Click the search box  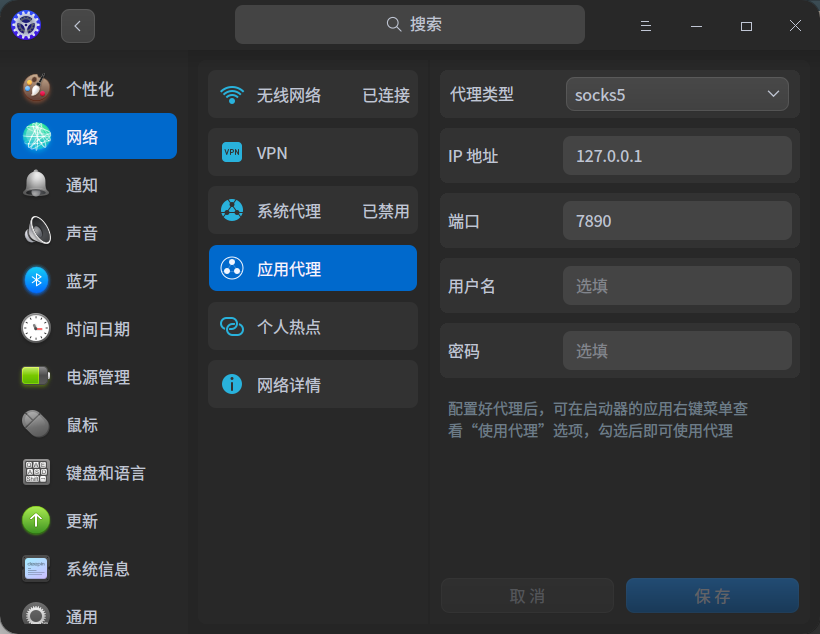click(x=409, y=25)
